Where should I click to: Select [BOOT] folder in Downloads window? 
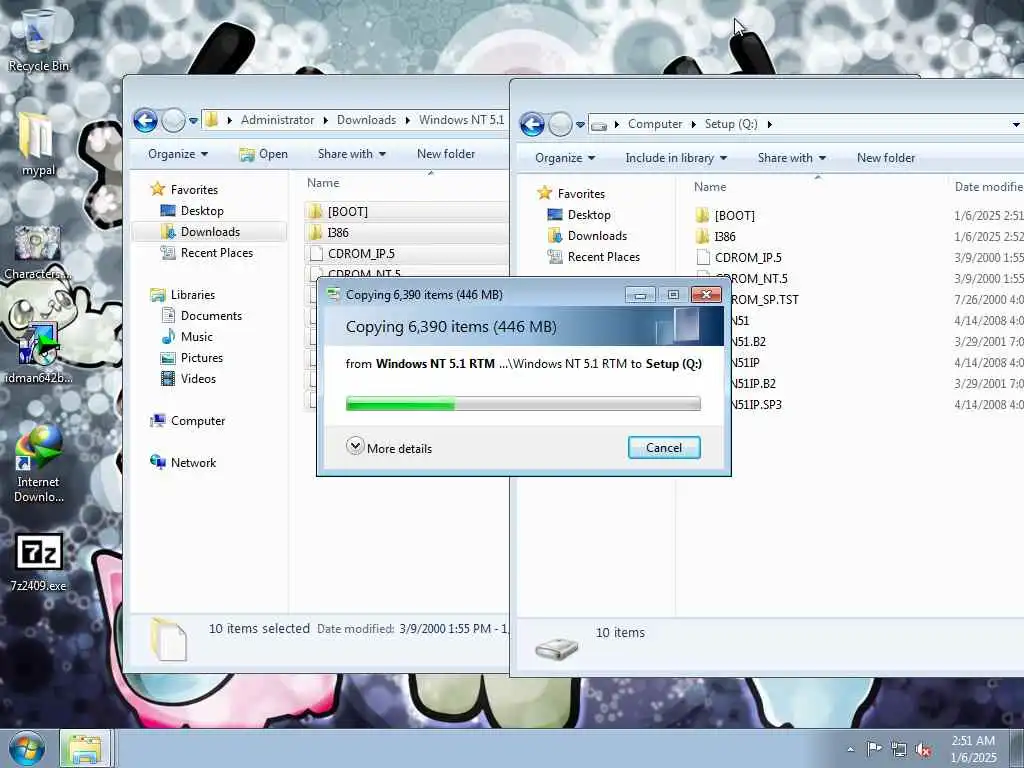pos(406,212)
